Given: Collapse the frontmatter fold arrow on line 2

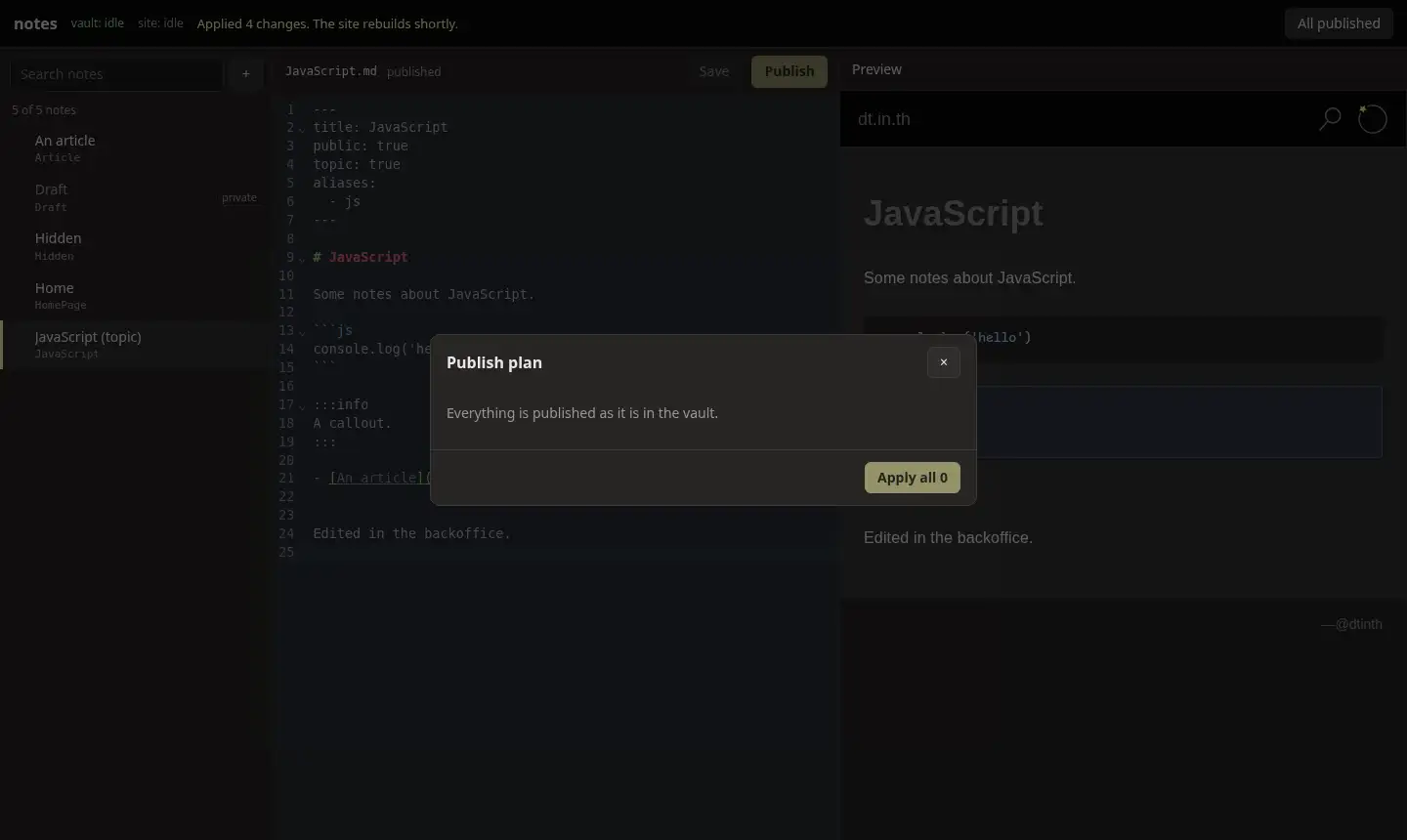Looking at the screenshot, I should click(302, 128).
